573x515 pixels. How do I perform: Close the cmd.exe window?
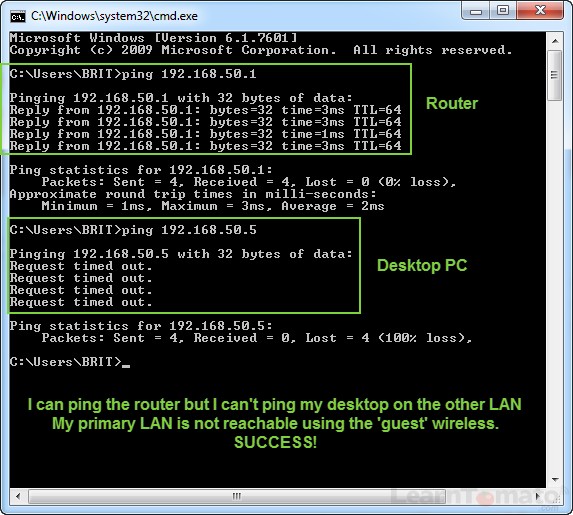pos(540,11)
